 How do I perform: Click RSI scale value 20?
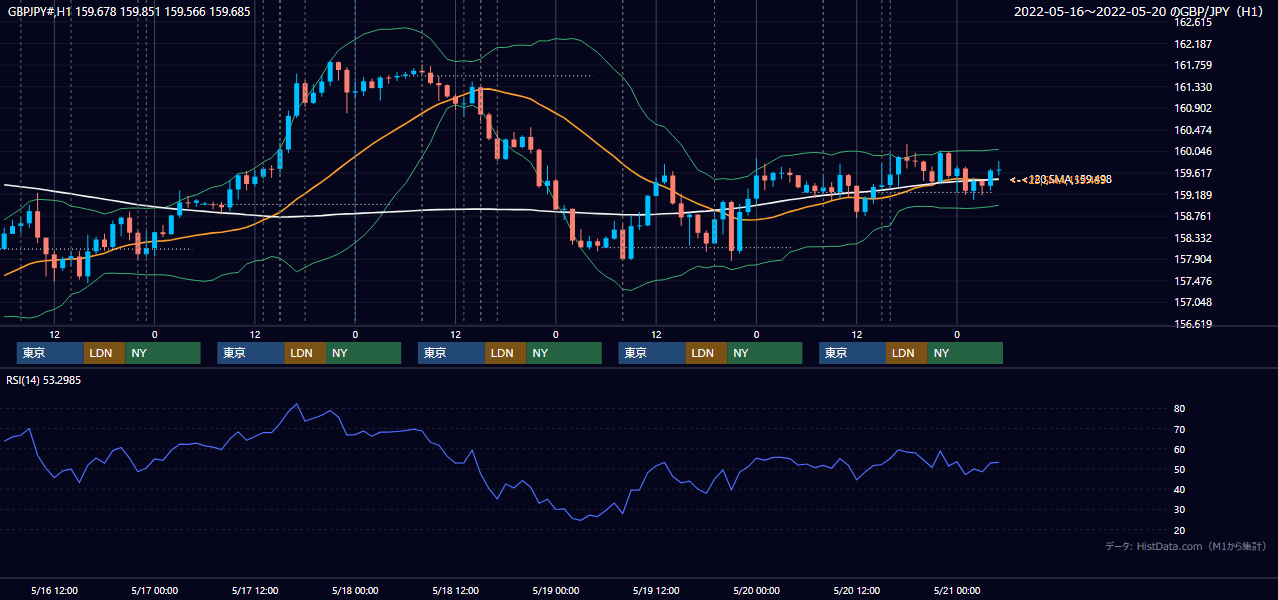(1179, 530)
